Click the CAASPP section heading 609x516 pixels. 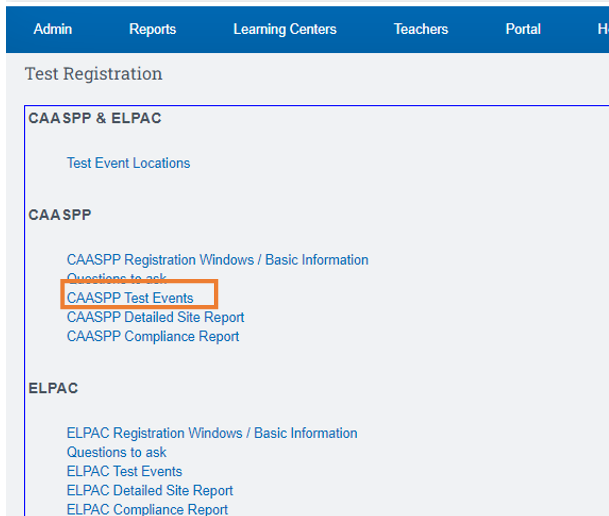tap(60, 215)
